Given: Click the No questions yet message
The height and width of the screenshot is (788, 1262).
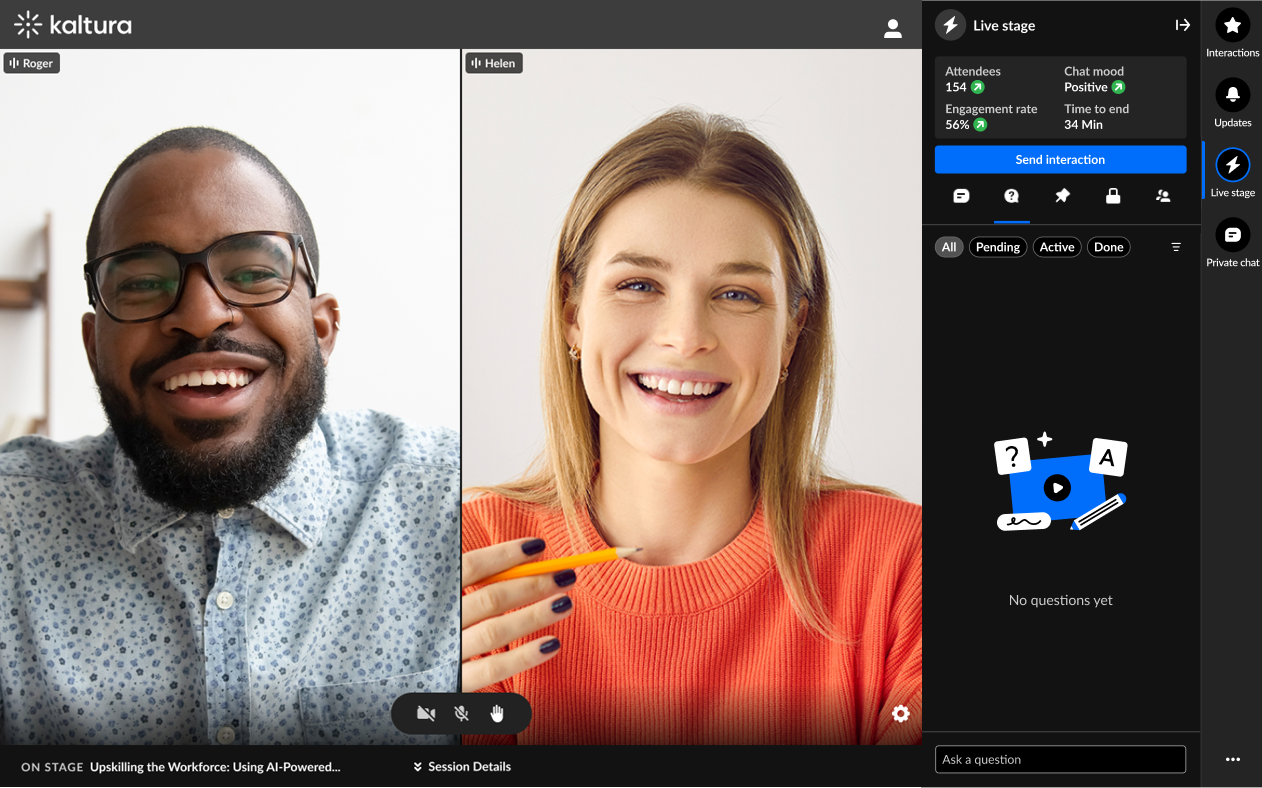Looking at the screenshot, I should (x=1060, y=600).
